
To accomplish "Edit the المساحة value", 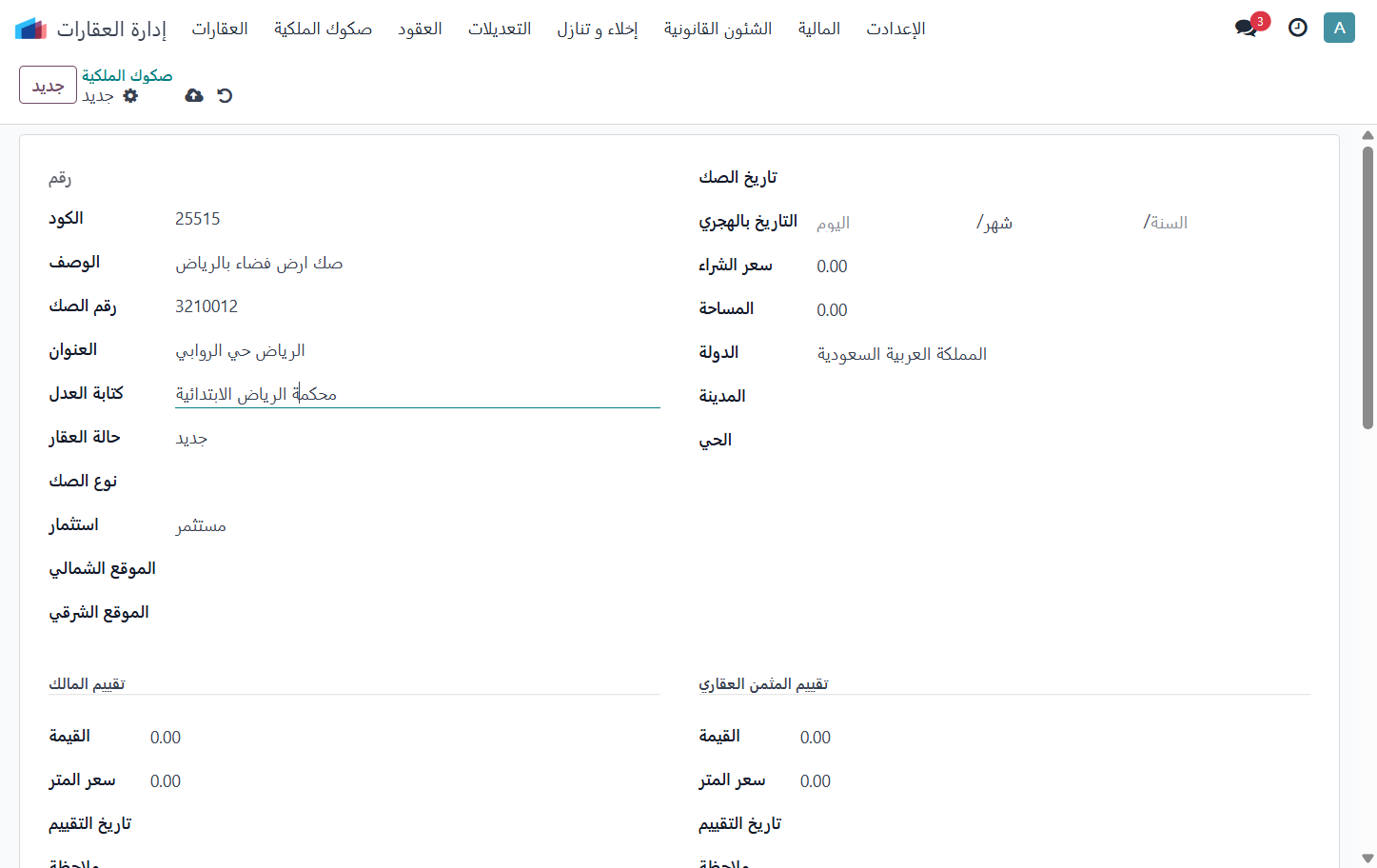I will tap(1063, 310).
